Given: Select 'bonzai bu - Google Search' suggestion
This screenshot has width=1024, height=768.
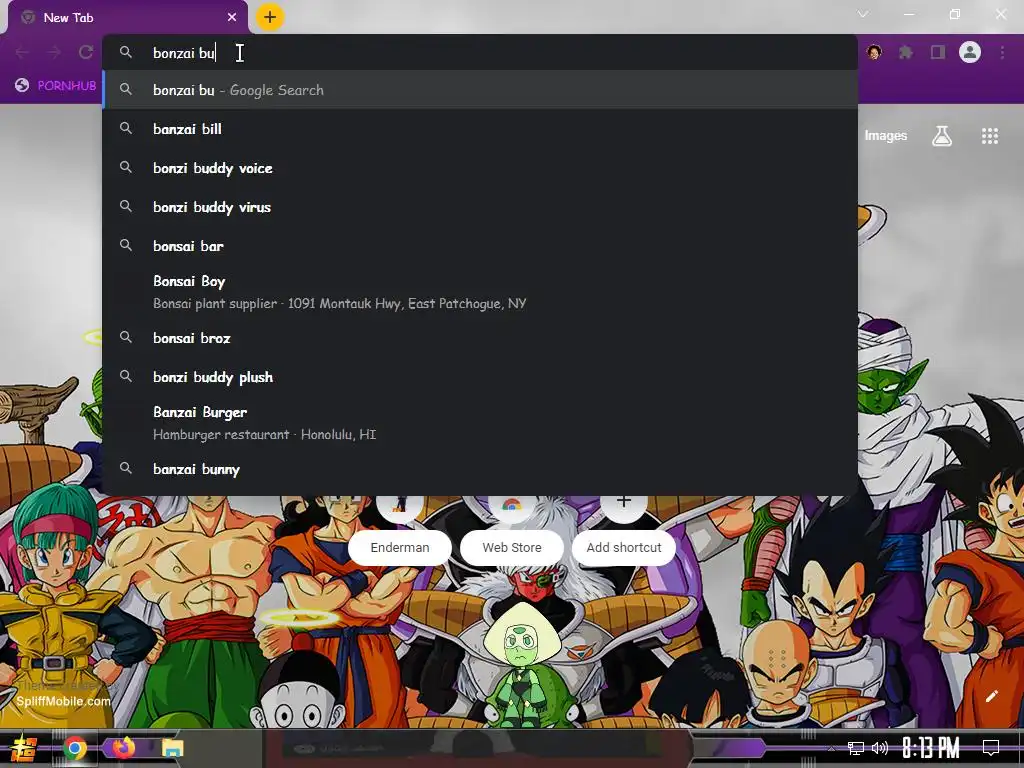Looking at the screenshot, I should click(479, 90).
